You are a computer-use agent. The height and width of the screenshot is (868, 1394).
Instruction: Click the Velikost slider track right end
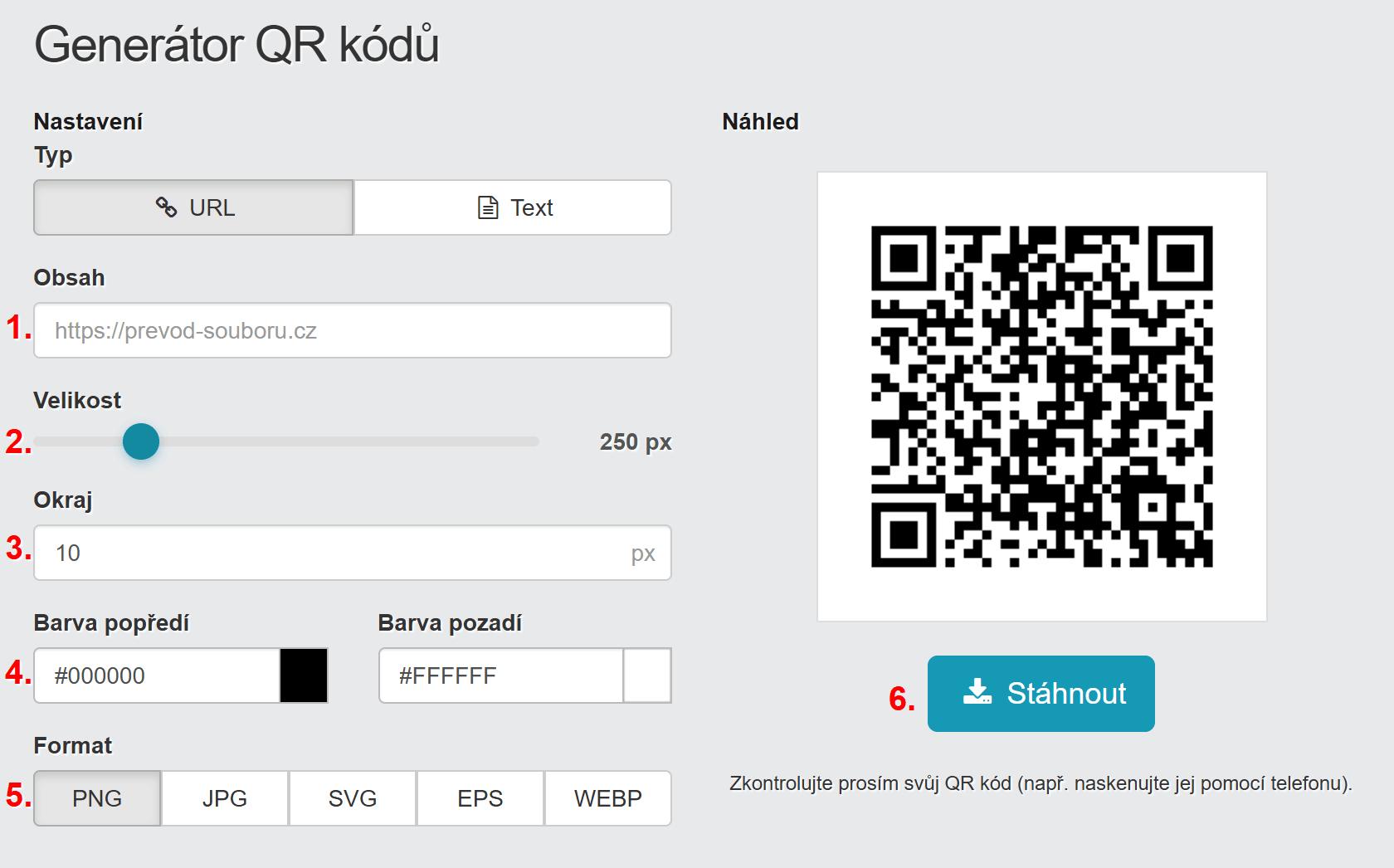coord(534,441)
